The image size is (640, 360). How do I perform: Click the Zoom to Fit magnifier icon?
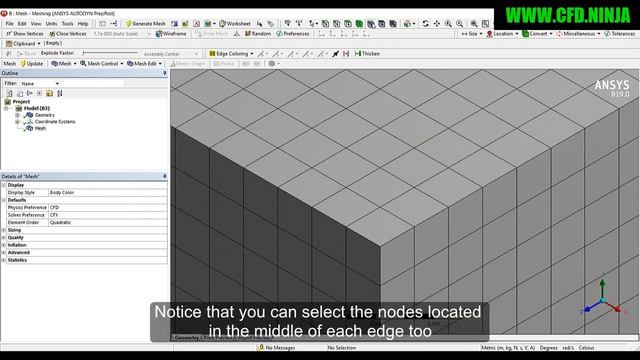coord(474,24)
